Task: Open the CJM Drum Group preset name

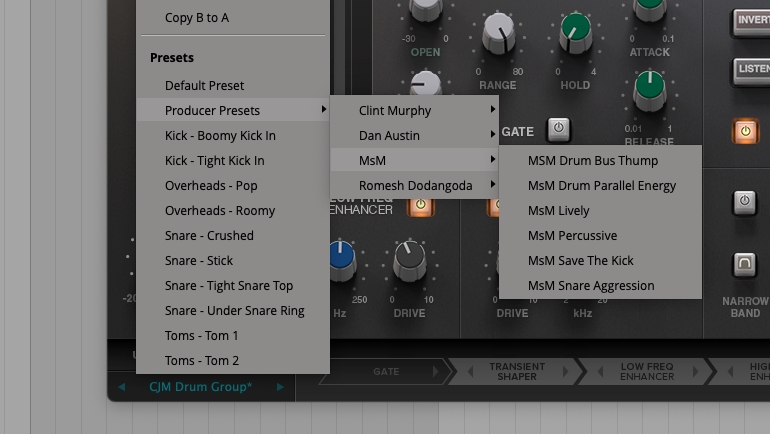Action: click(x=200, y=387)
